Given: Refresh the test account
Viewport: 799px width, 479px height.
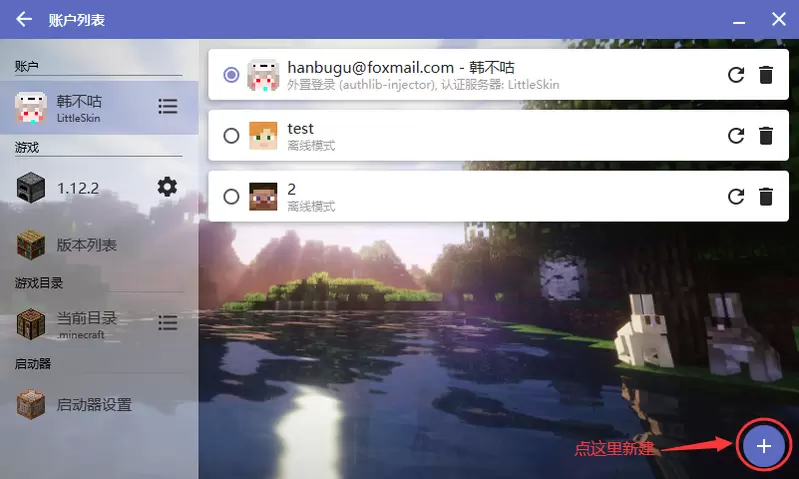Looking at the screenshot, I should [736, 136].
